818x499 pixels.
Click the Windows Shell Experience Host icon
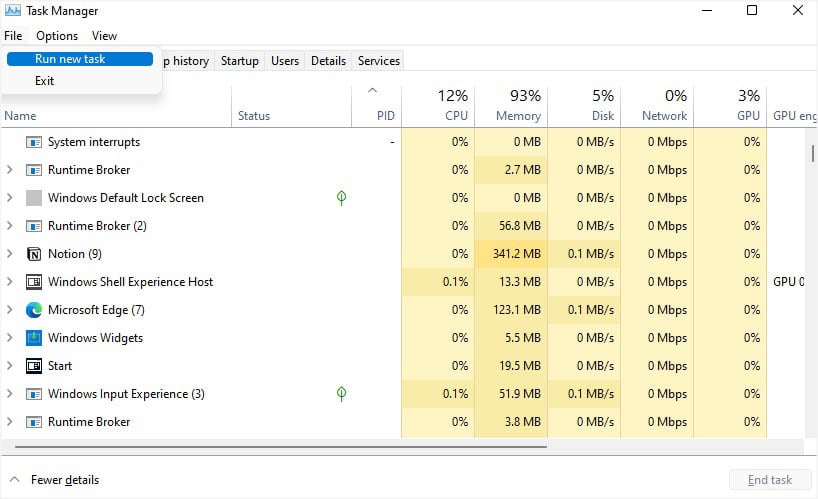point(34,282)
